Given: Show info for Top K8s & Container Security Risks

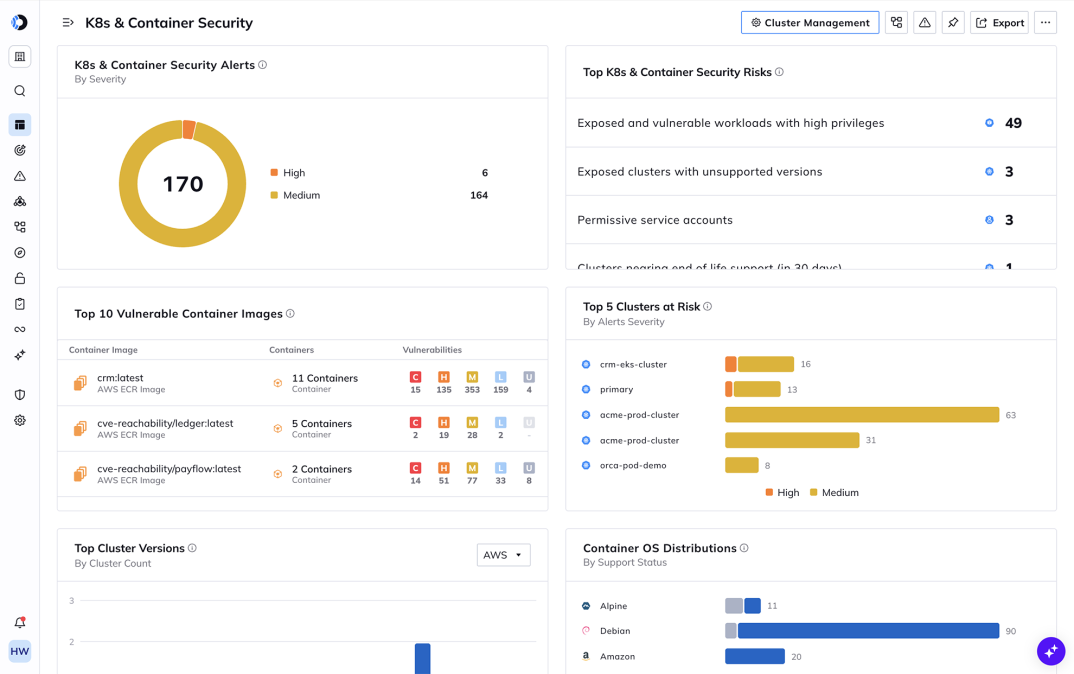Looking at the screenshot, I should pos(779,72).
